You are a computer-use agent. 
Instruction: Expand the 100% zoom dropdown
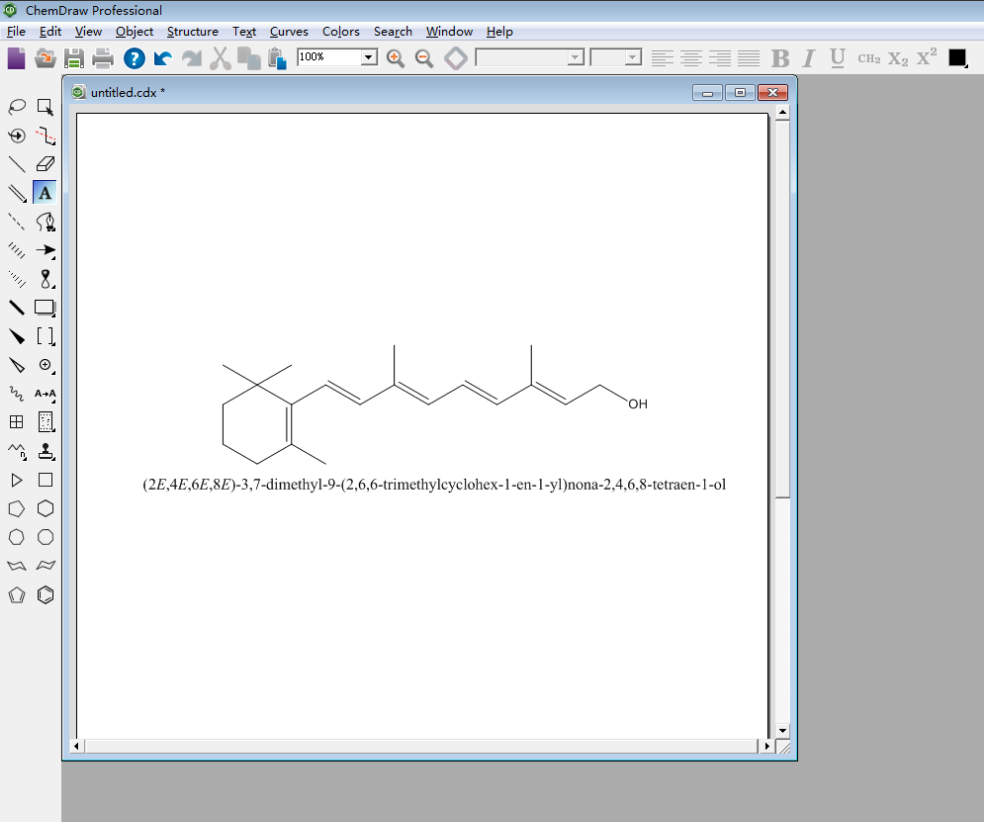point(369,57)
